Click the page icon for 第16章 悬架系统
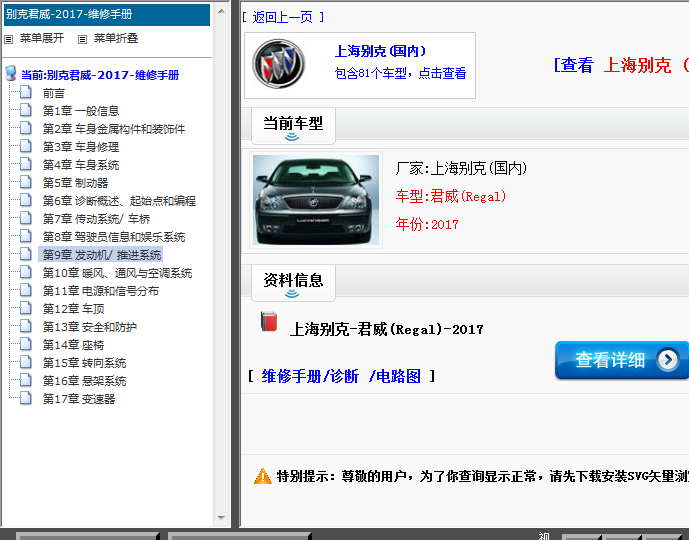 click(x=26, y=380)
